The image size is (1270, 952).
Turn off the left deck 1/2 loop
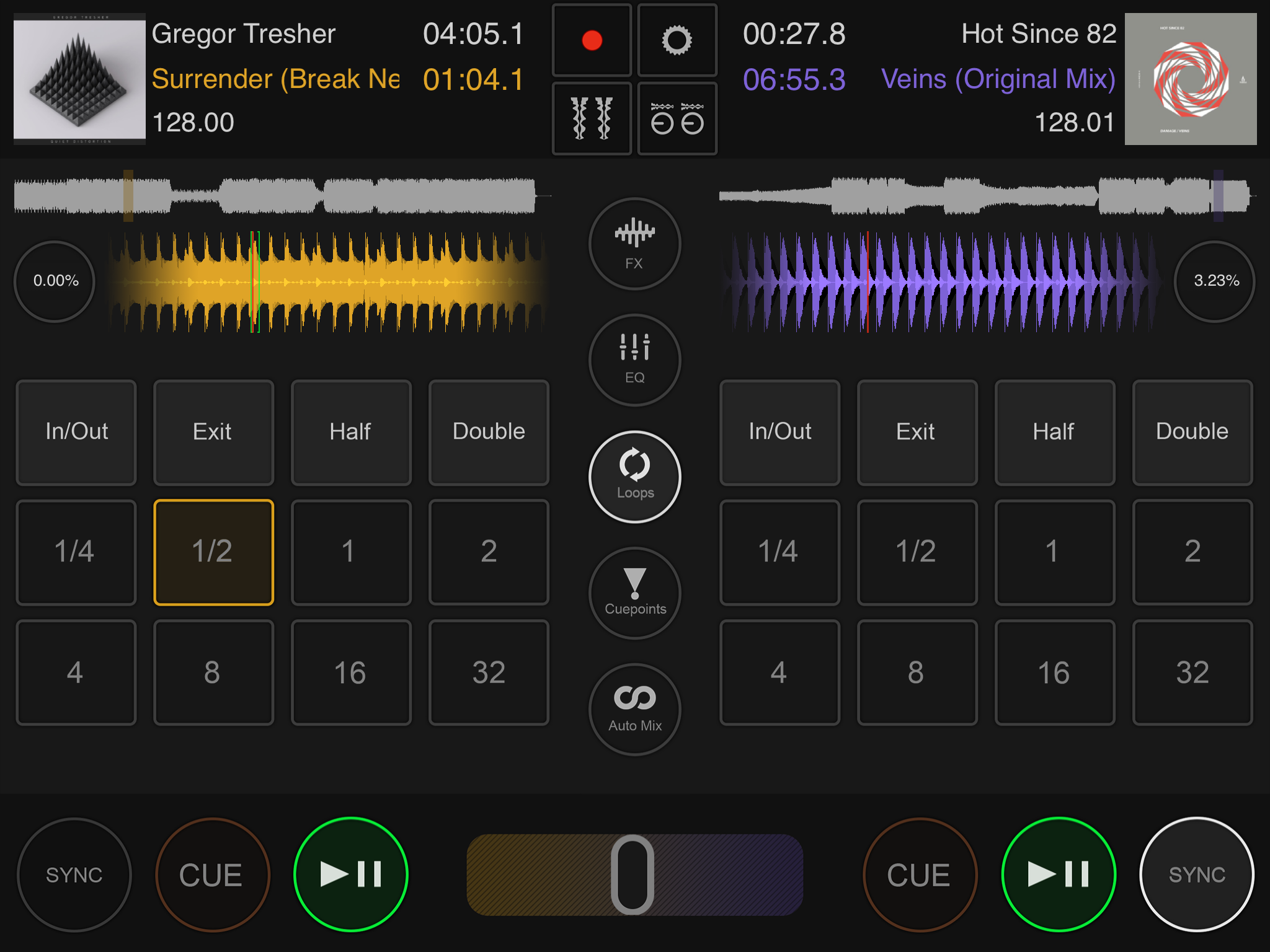pos(213,552)
